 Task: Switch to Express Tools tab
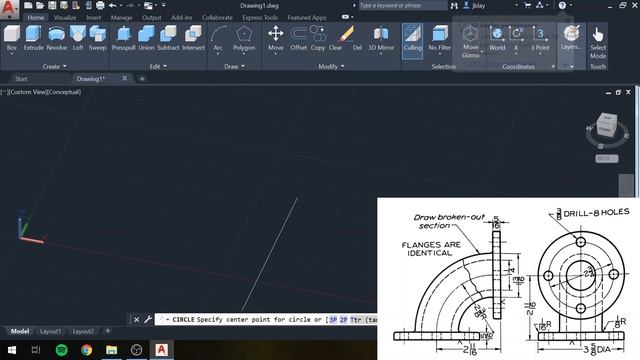(x=260, y=18)
